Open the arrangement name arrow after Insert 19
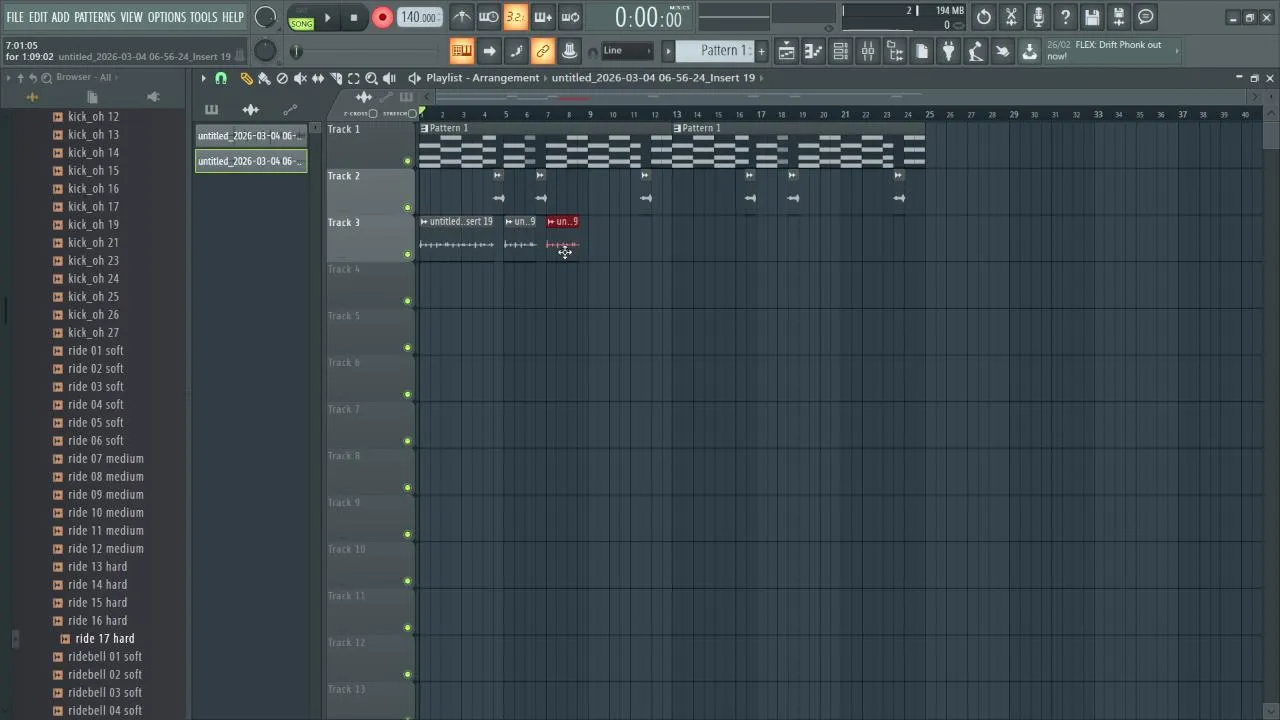 point(761,78)
